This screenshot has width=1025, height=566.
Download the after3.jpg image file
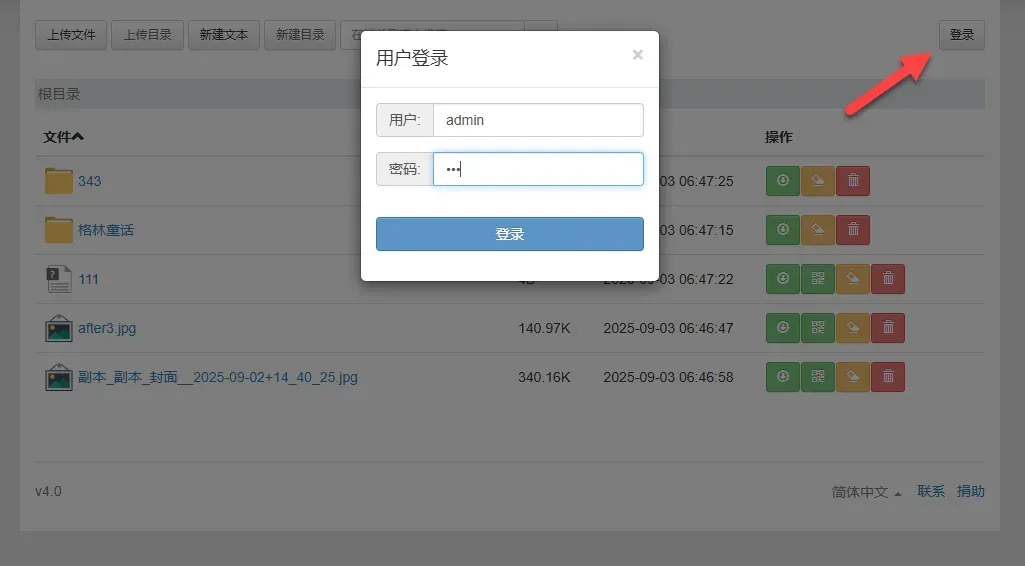(783, 328)
